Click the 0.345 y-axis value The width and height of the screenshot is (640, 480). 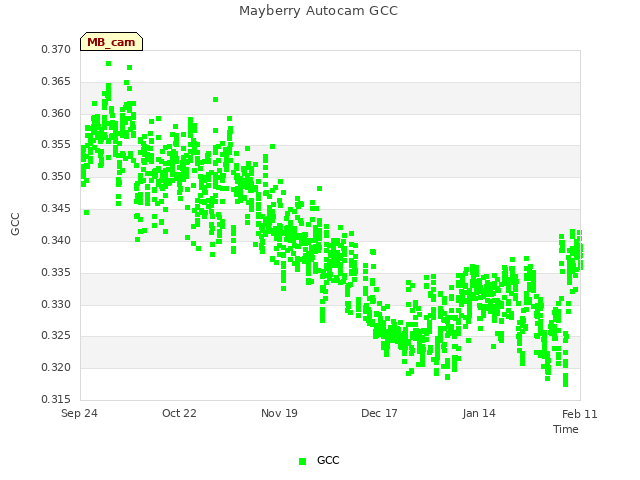tap(56, 209)
